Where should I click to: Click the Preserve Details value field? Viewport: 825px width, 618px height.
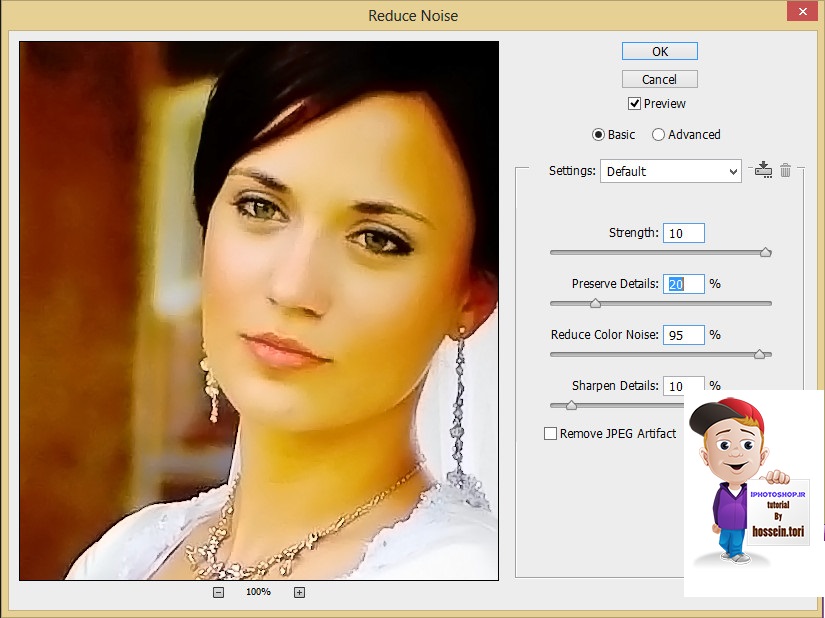pyautogui.click(x=683, y=284)
